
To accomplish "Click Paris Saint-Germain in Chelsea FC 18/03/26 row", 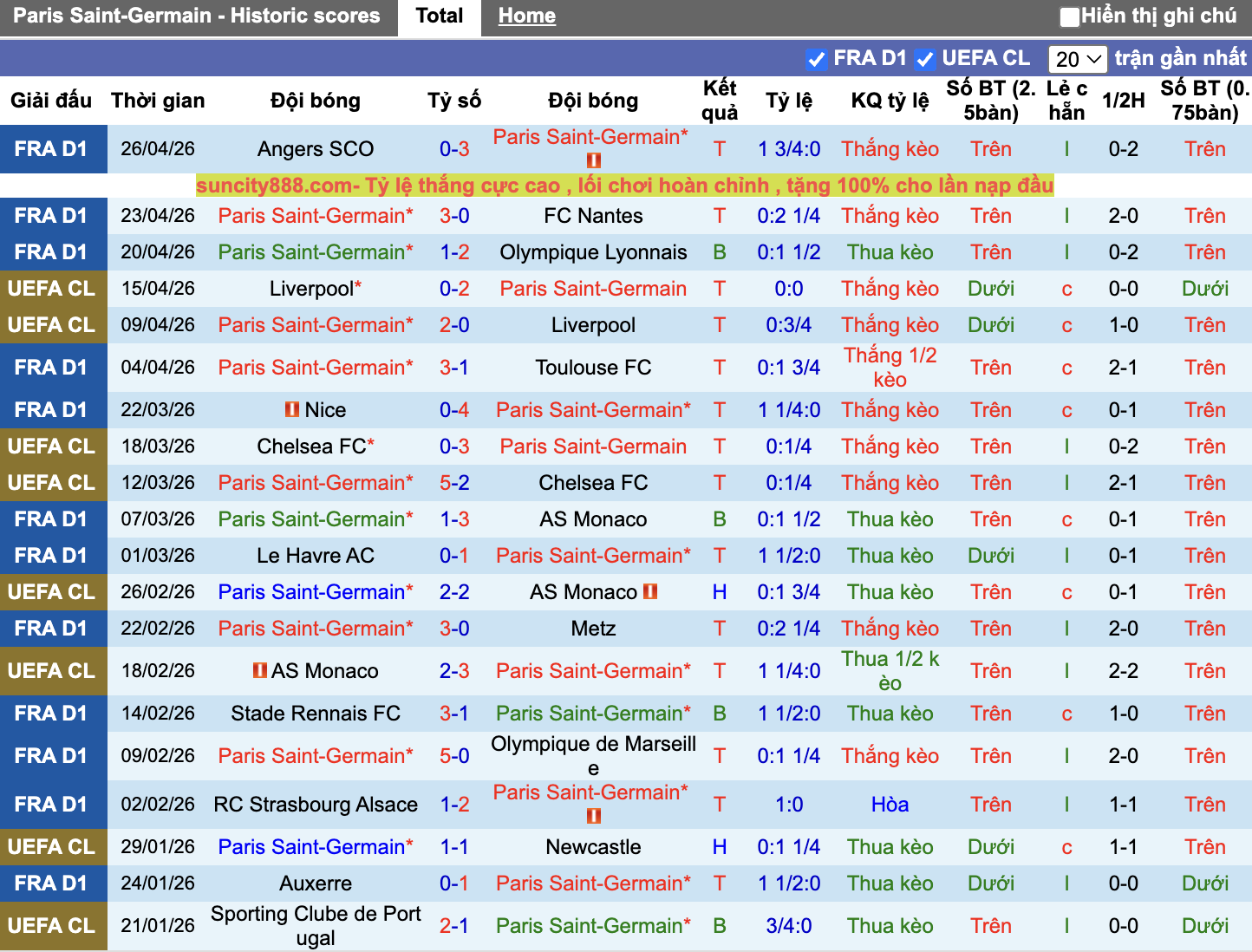I will coord(593,447).
